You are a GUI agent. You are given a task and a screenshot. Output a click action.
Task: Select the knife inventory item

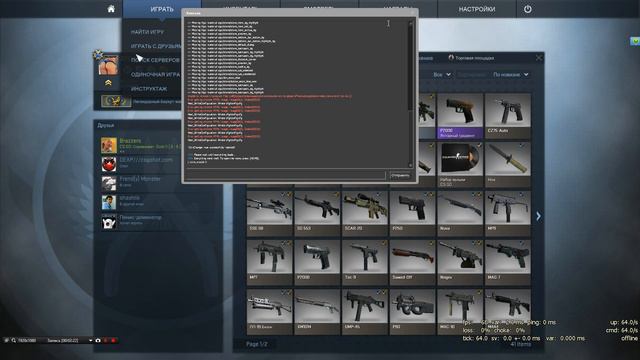(x=508, y=165)
